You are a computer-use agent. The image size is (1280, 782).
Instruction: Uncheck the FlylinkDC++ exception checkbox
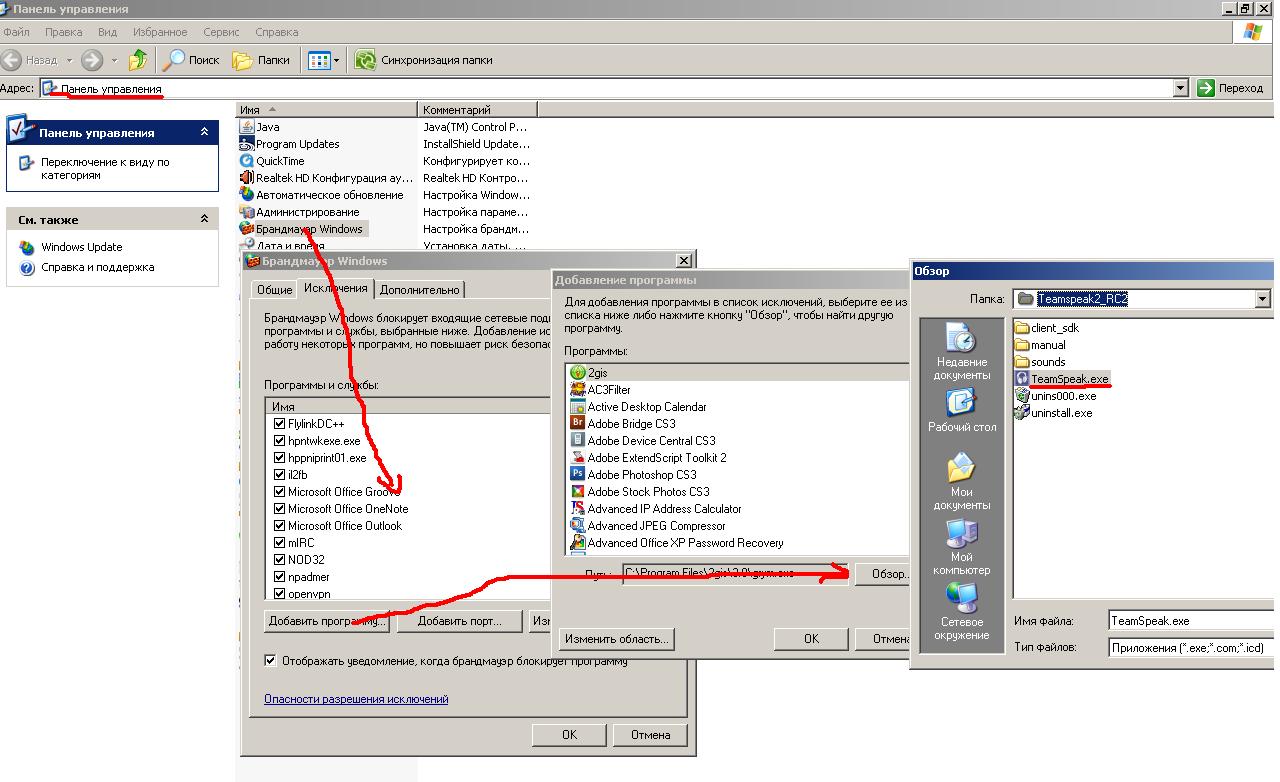280,424
